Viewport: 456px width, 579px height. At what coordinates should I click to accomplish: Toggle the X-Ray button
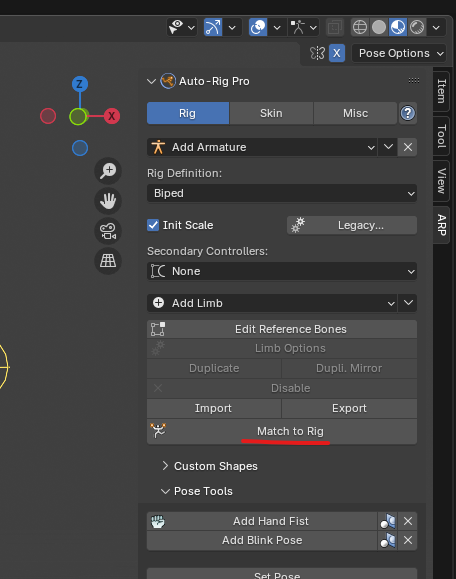coord(335,27)
